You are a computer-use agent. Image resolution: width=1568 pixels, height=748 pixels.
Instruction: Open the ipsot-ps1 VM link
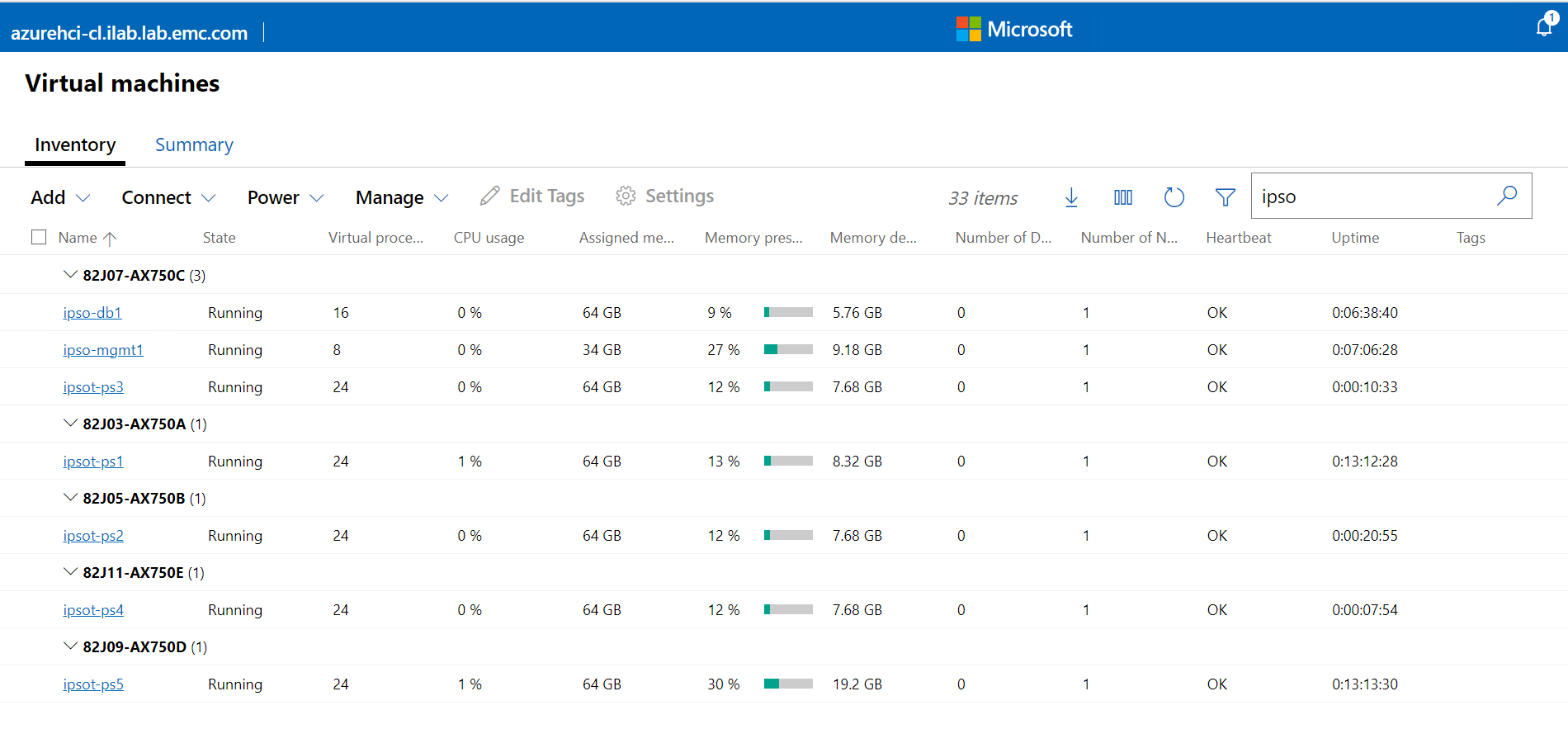click(93, 462)
